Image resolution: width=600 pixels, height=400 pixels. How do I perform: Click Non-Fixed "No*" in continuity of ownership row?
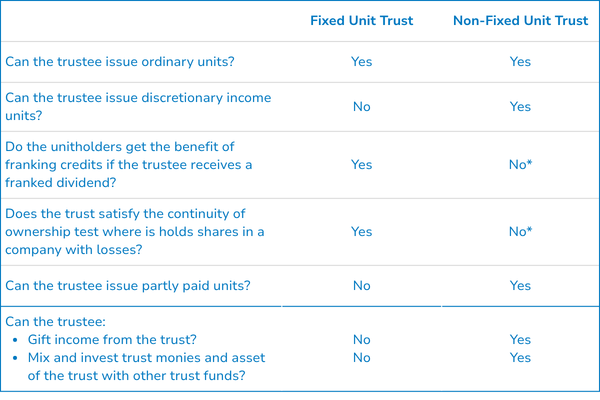(x=520, y=232)
